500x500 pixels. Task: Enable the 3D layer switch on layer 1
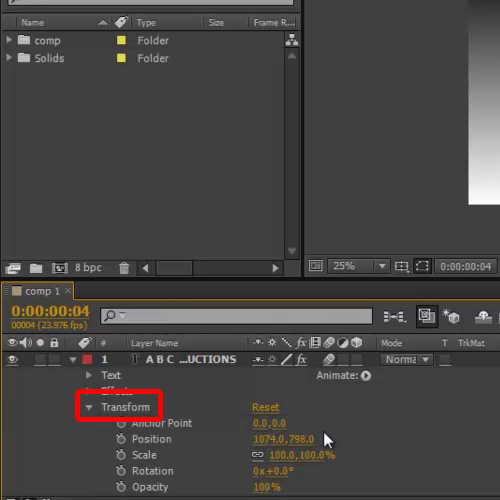coord(357,360)
